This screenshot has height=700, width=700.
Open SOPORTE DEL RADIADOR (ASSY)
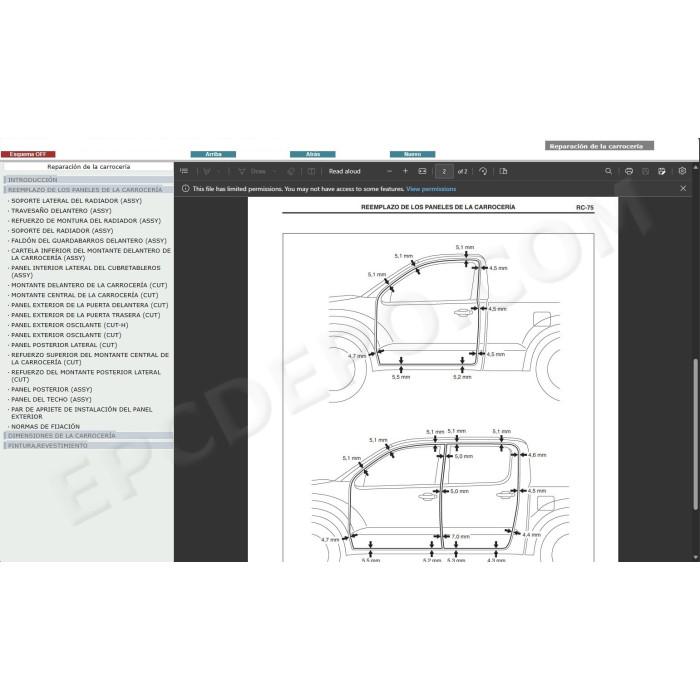click(62, 231)
